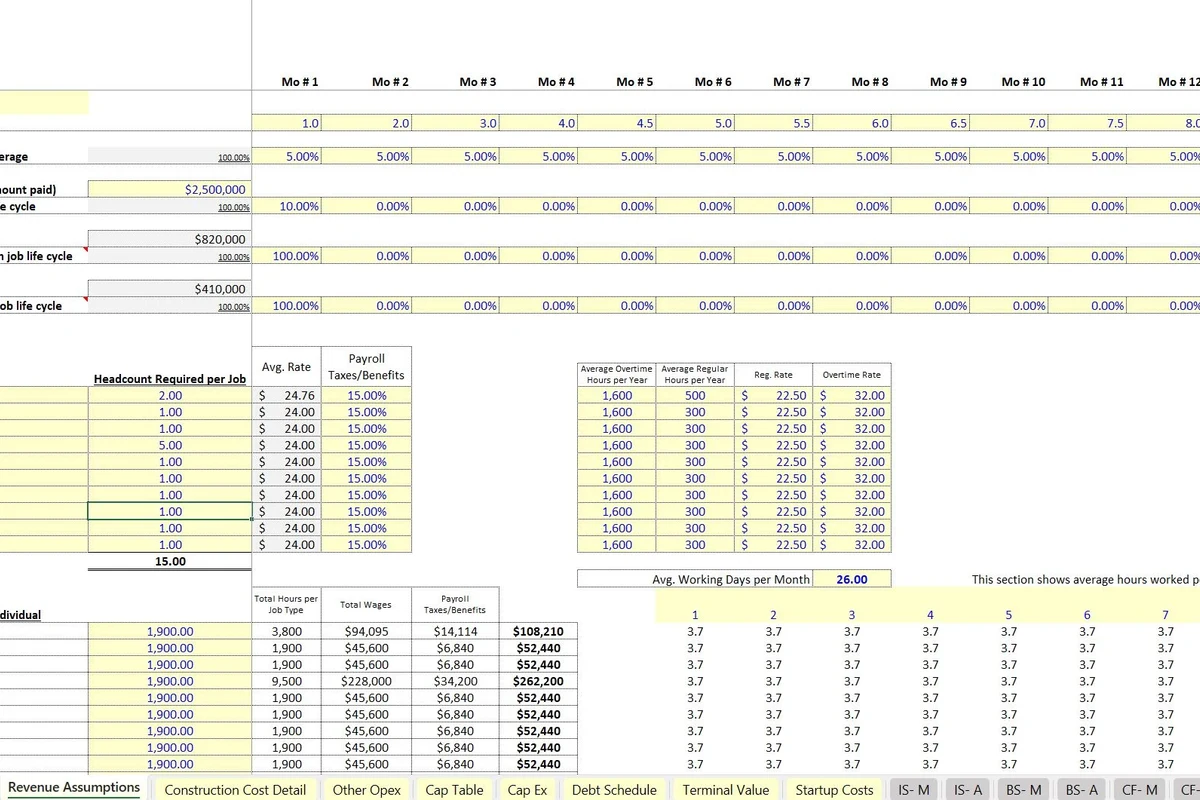Select the 3,800 total hours cell
Image resolution: width=1200 pixels, height=800 pixels.
(287, 632)
